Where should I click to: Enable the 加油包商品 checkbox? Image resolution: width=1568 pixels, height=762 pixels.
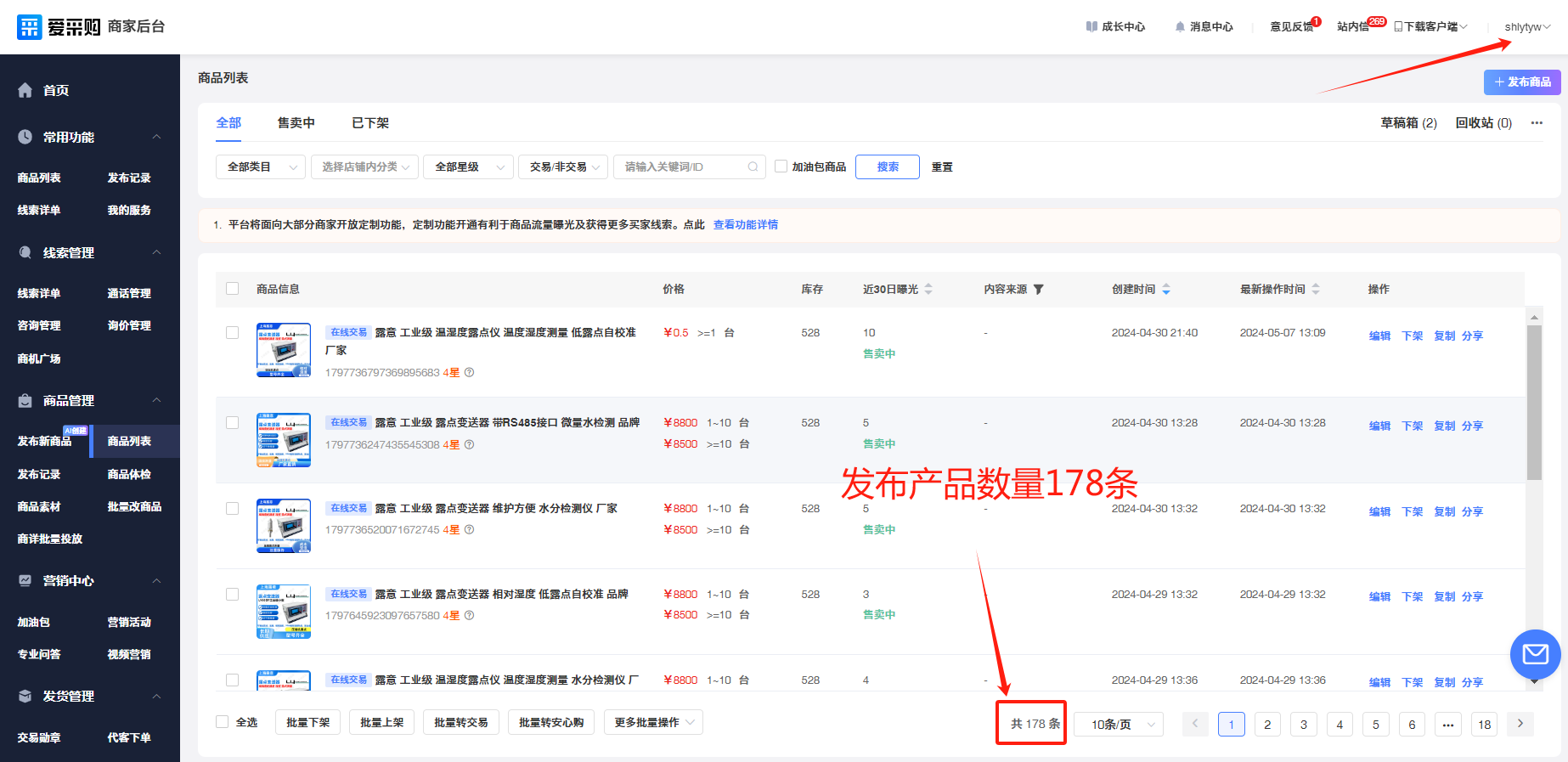tap(781, 167)
